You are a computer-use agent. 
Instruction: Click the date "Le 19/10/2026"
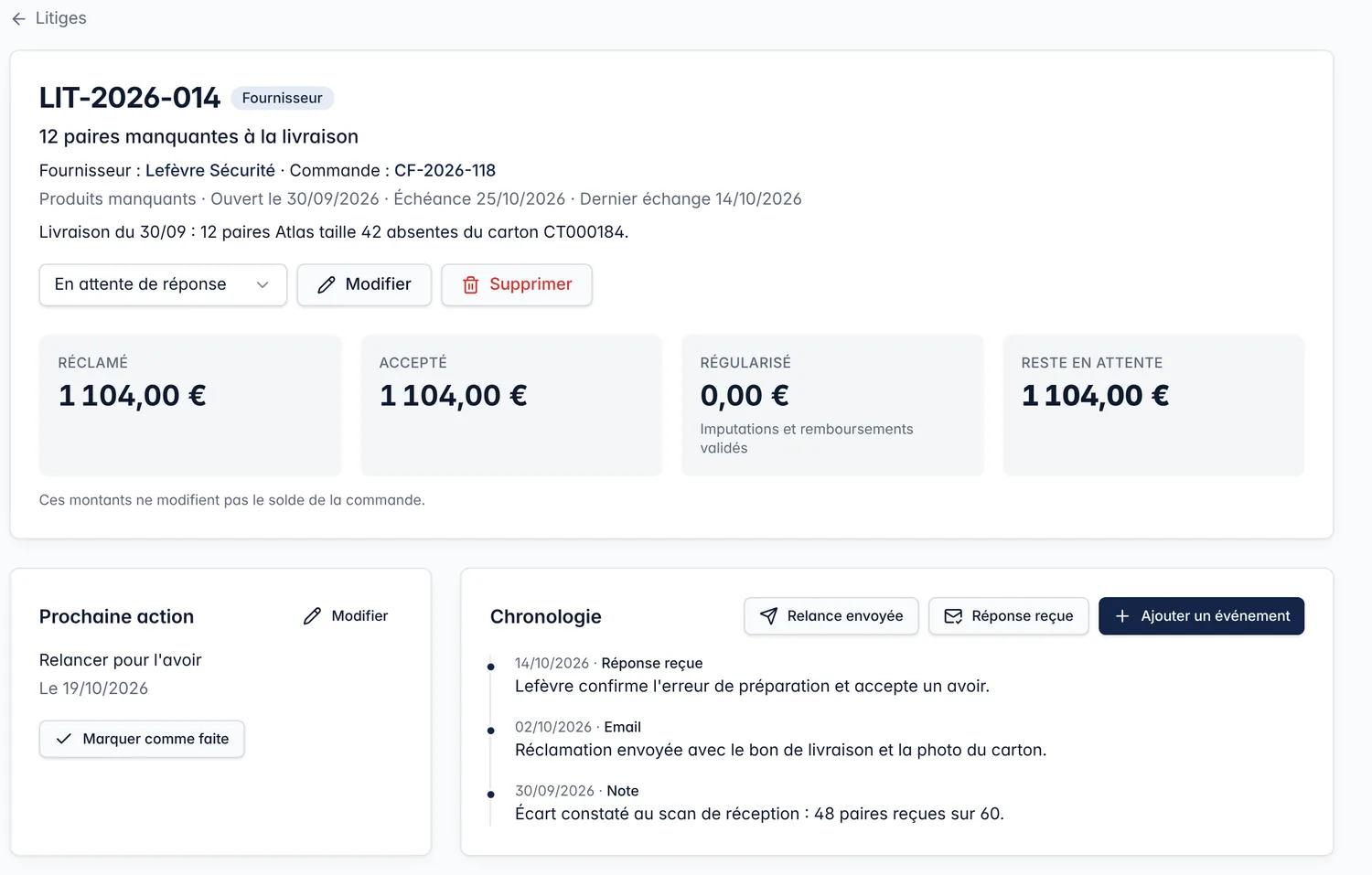pos(93,688)
